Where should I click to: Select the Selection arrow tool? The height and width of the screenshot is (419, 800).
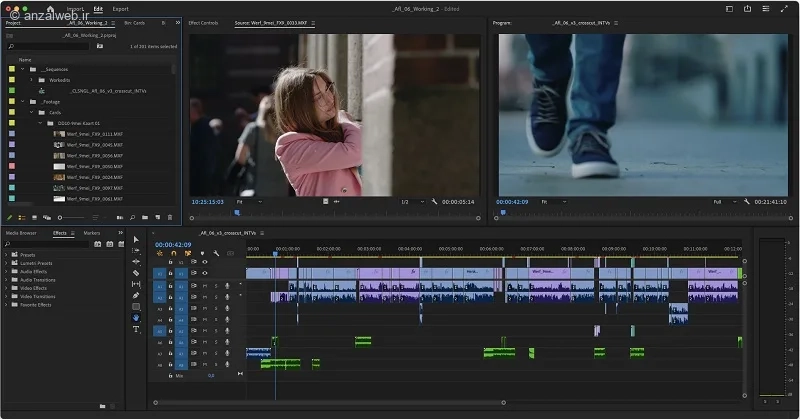136,239
